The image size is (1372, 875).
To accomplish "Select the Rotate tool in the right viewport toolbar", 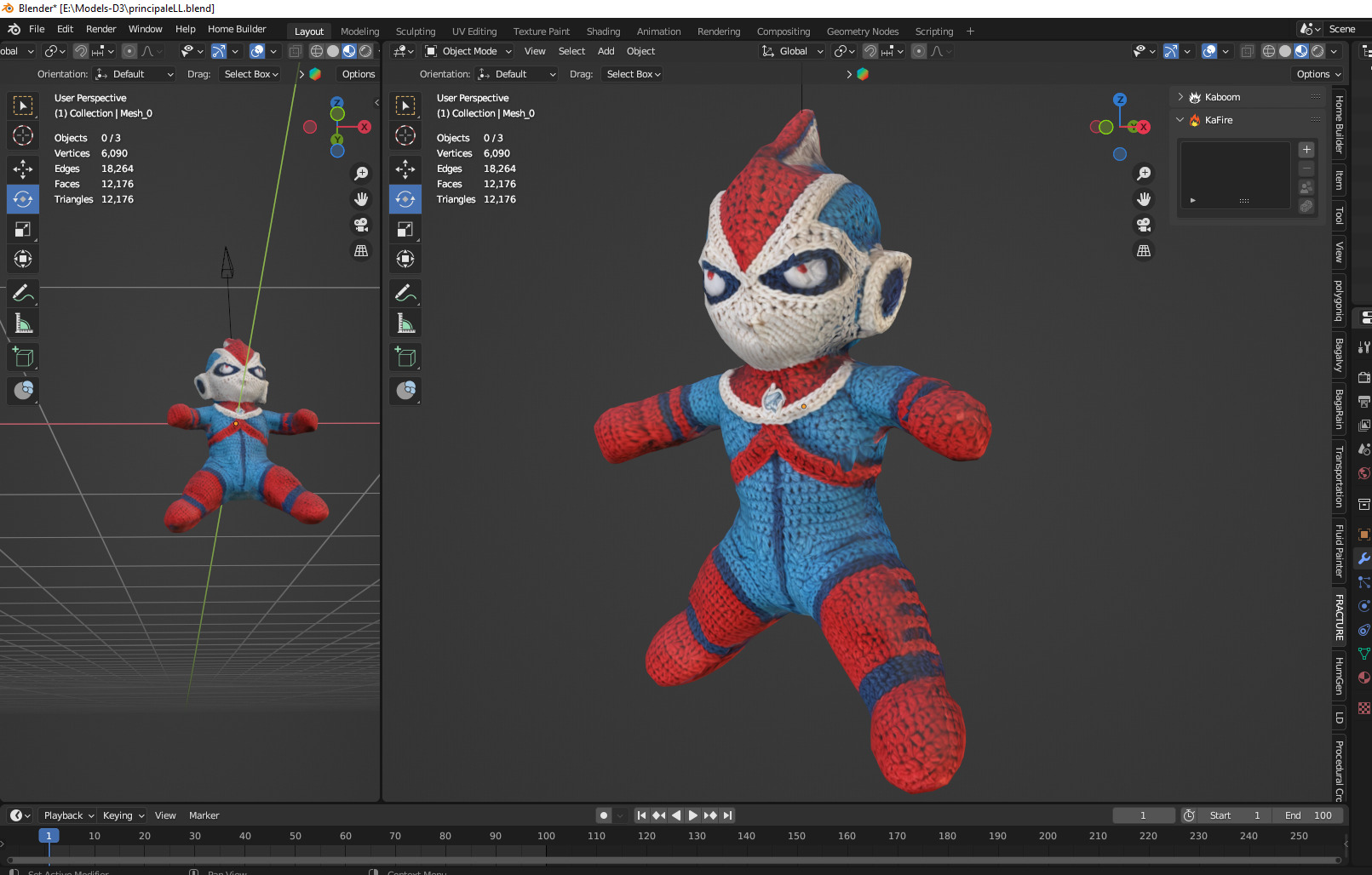I will pos(405,199).
